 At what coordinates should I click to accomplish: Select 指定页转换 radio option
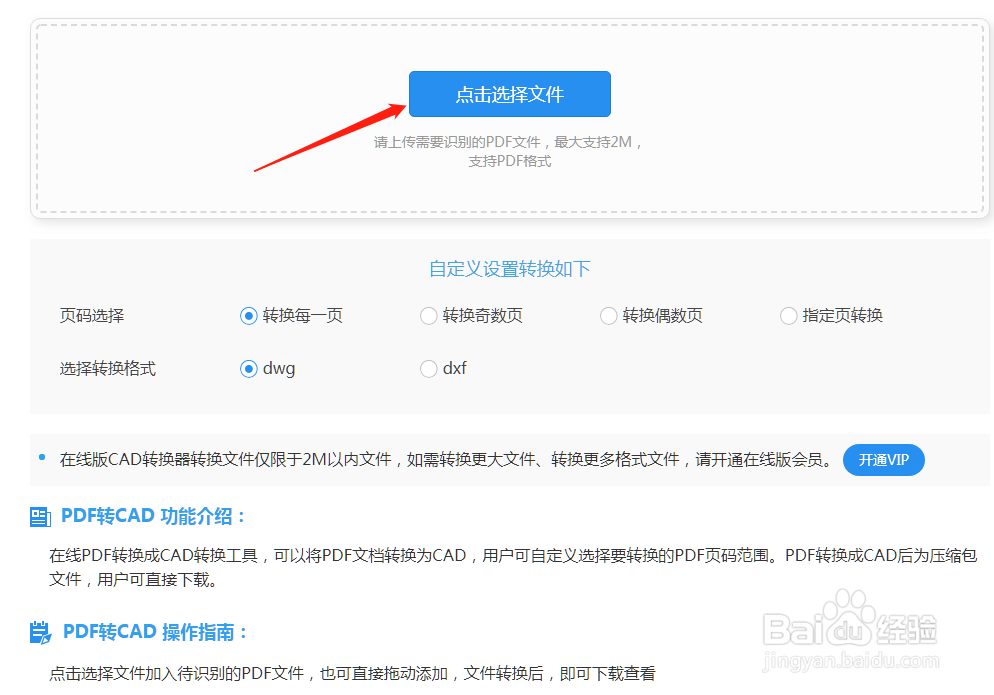point(832,315)
